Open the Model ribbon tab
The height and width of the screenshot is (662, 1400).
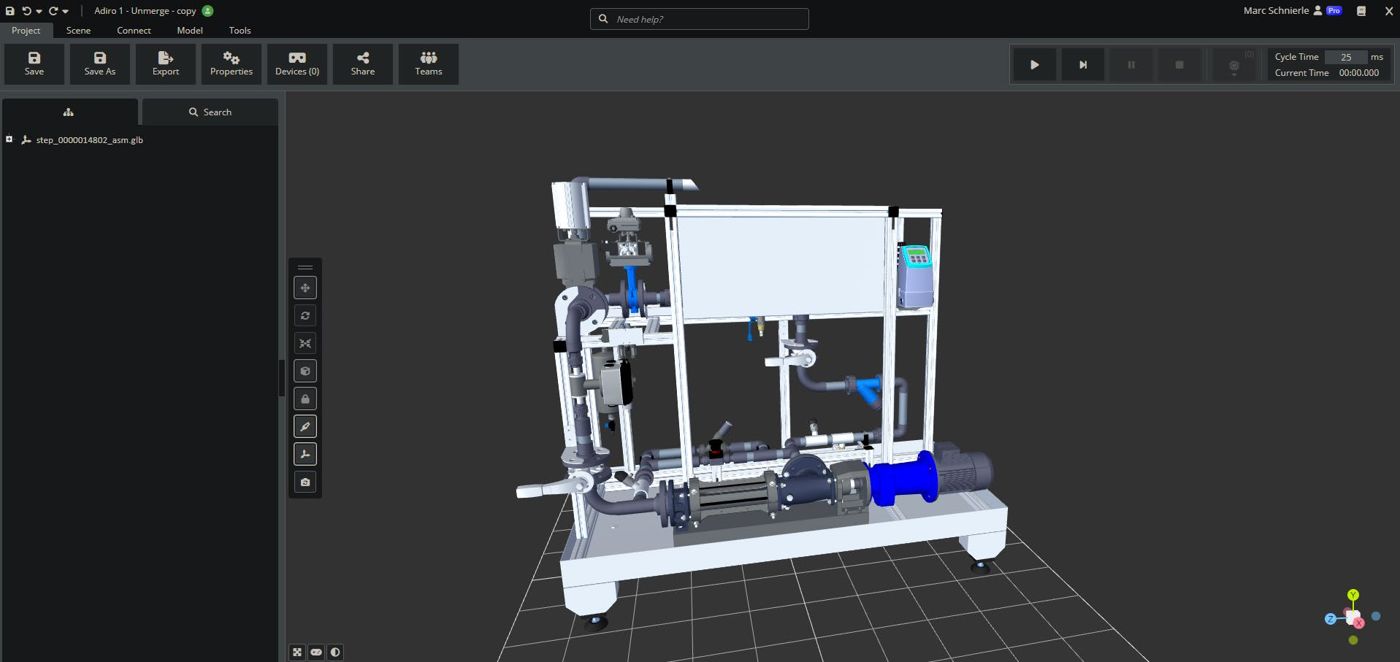tap(190, 30)
